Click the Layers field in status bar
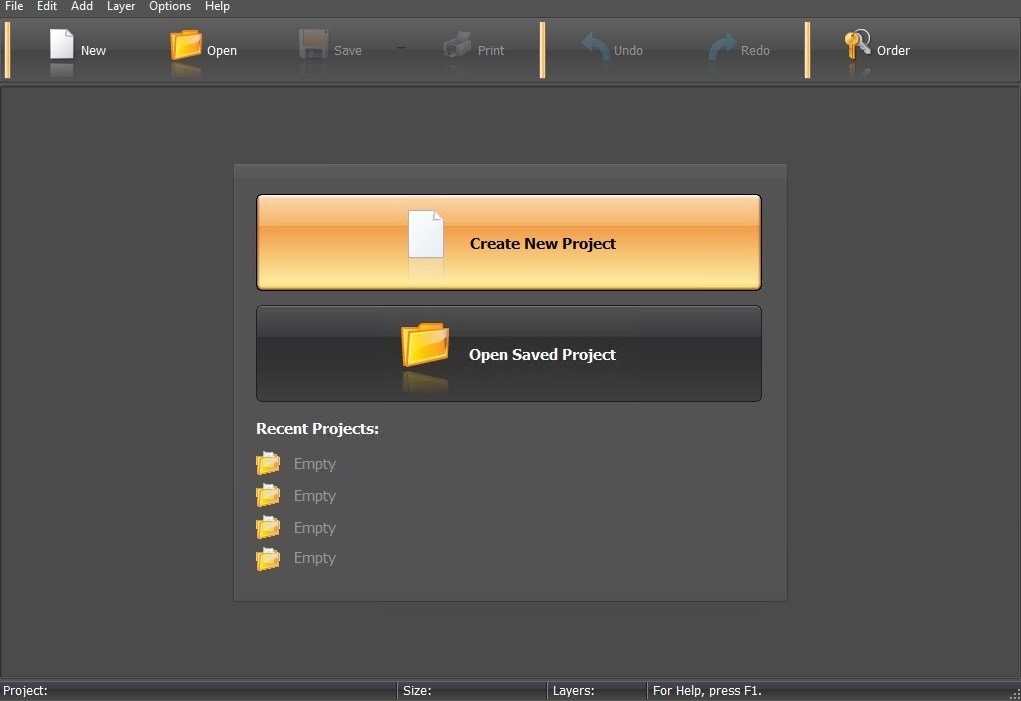The image size is (1021, 701). (x=598, y=691)
